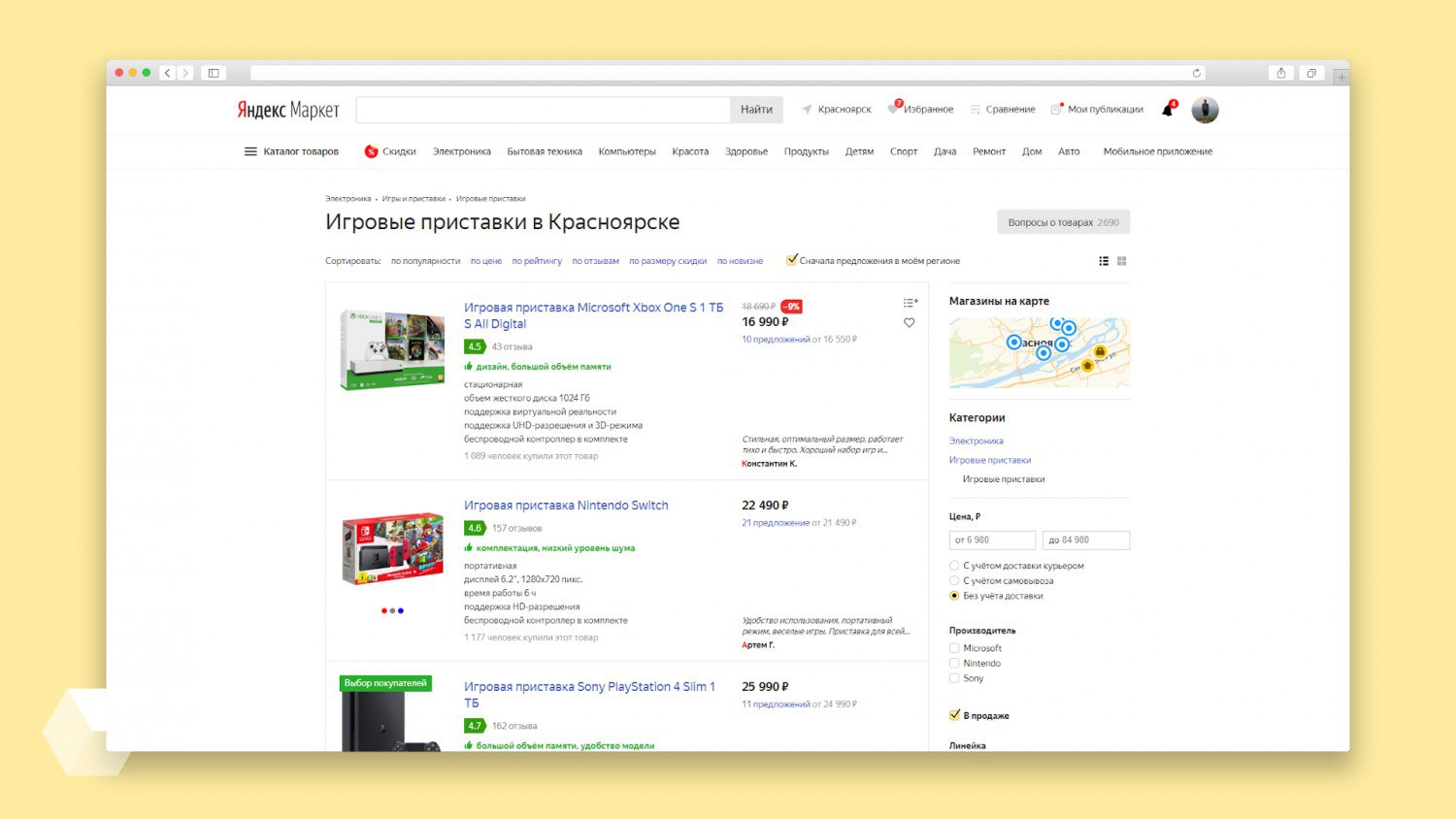Viewport: 1456px width, 819px height.
Task: Reload the page with the refresh icon
Action: (x=1197, y=73)
